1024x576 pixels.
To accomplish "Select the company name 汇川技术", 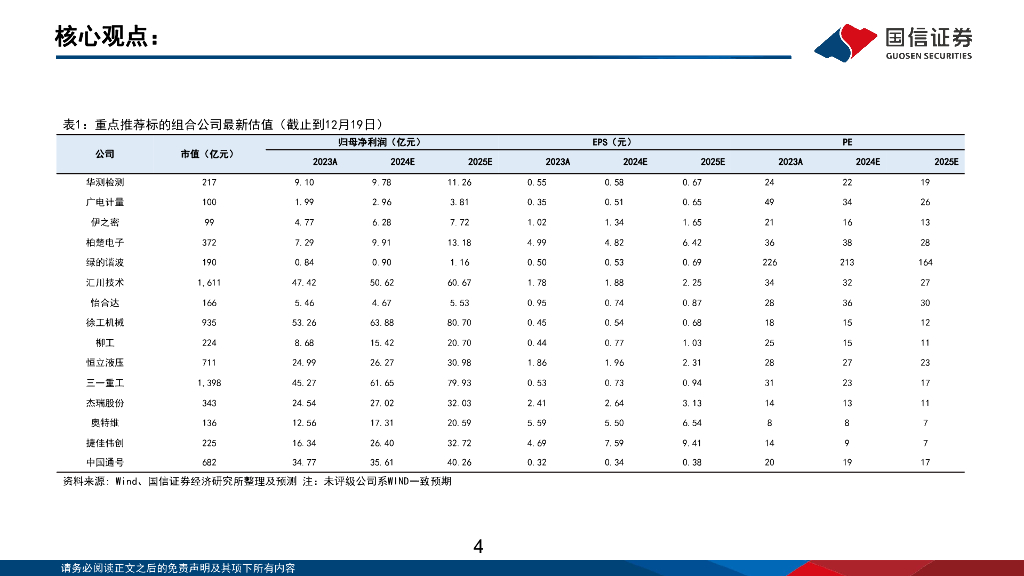I will point(104,283).
